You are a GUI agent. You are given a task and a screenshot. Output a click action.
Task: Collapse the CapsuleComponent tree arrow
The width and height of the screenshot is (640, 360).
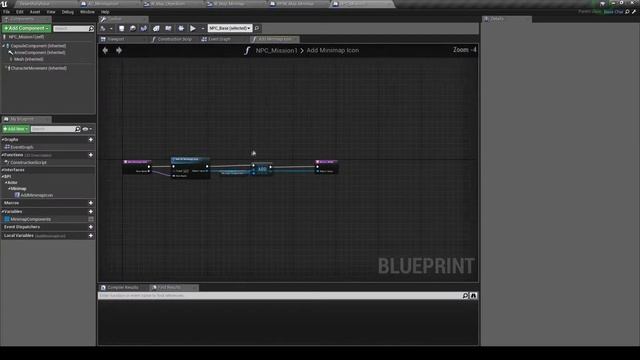pos(4,46)
